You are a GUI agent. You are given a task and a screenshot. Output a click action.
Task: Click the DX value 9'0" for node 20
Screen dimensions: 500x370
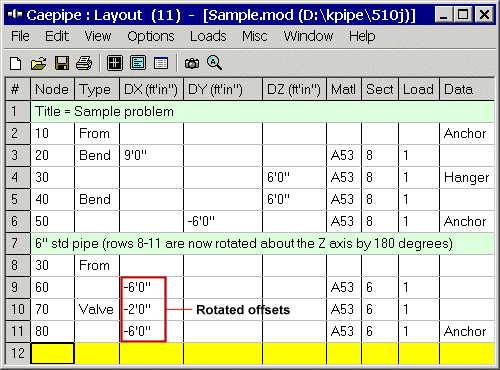(x=151, y=155)
